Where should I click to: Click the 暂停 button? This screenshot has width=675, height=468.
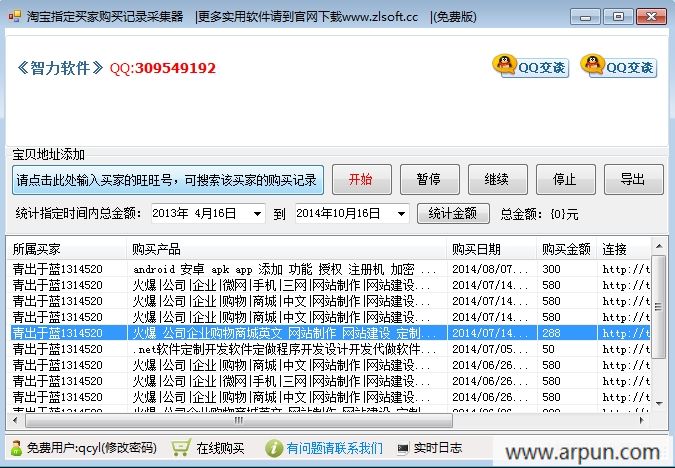pyautogui.click(x=430, y=179)
